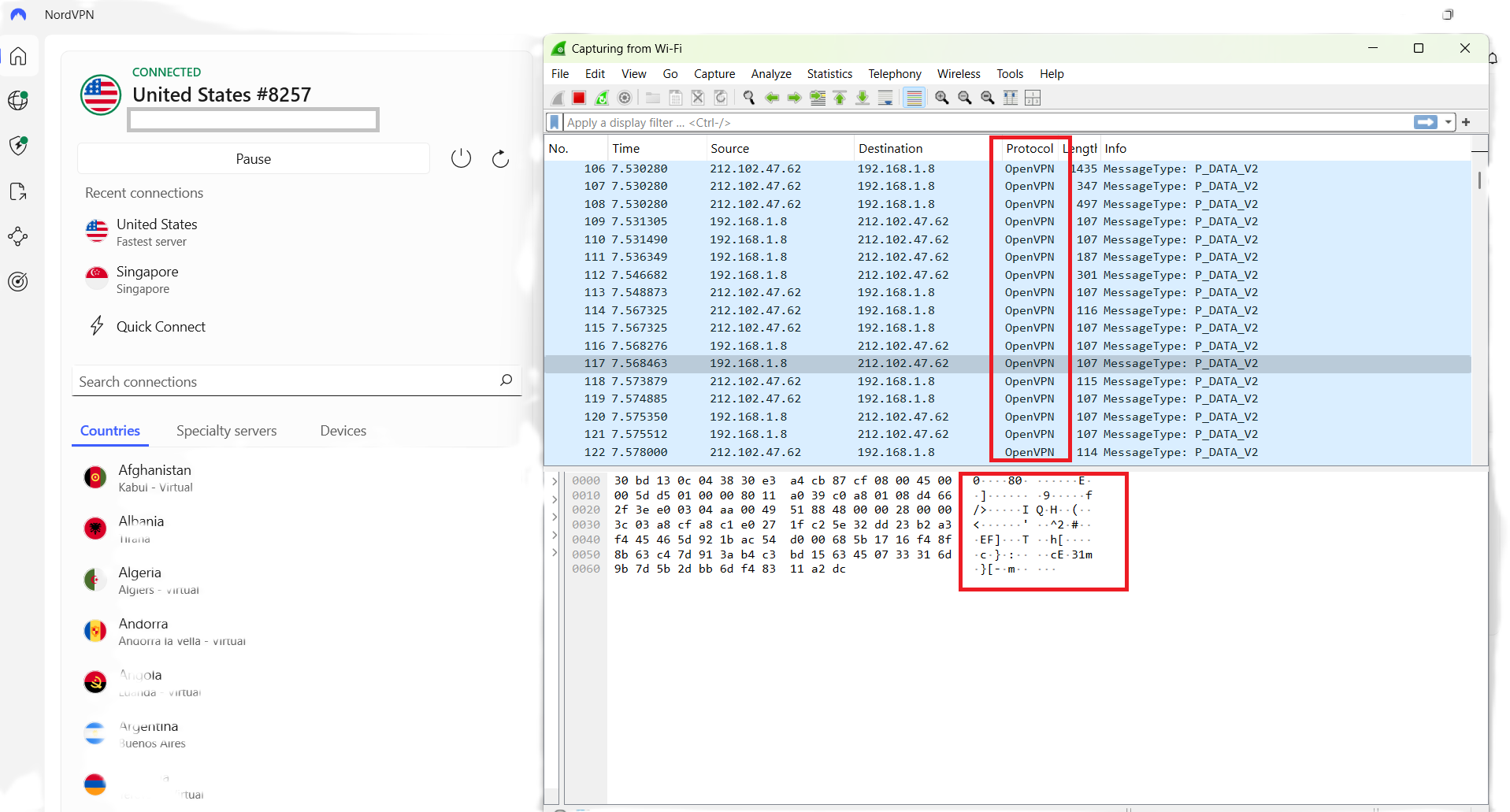Select packet number 117 row
Viewport: 1510px width, 812px height.
pyautogui.click(x=1007, y=363)
